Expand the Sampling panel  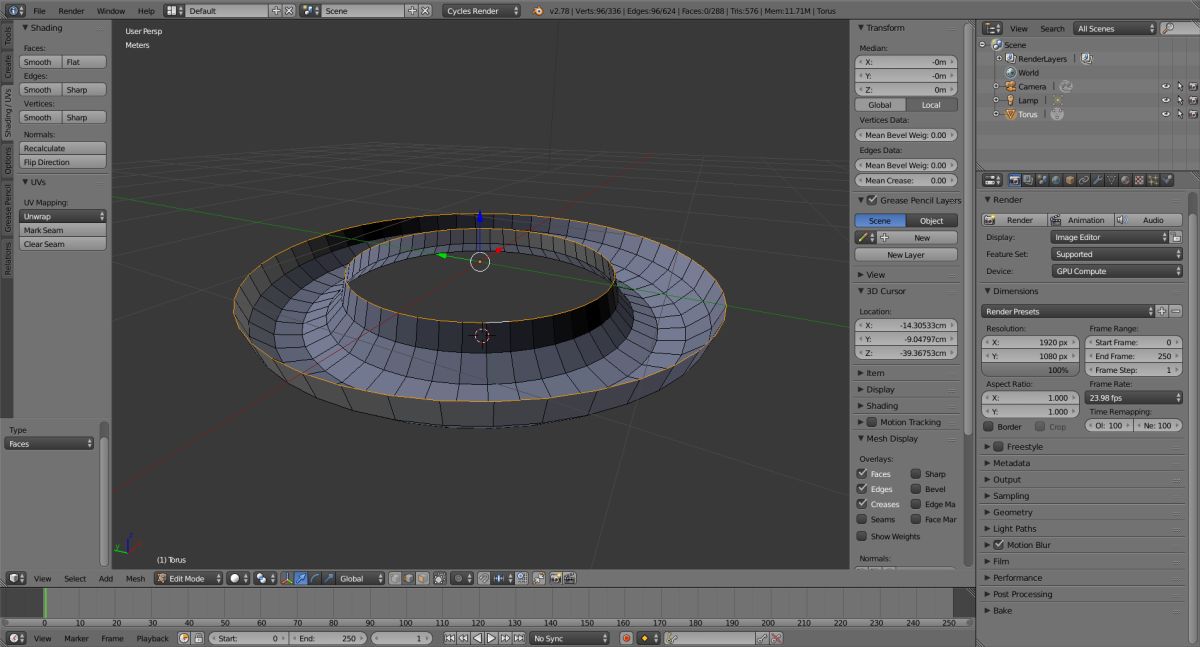(x=1010, y=496)
